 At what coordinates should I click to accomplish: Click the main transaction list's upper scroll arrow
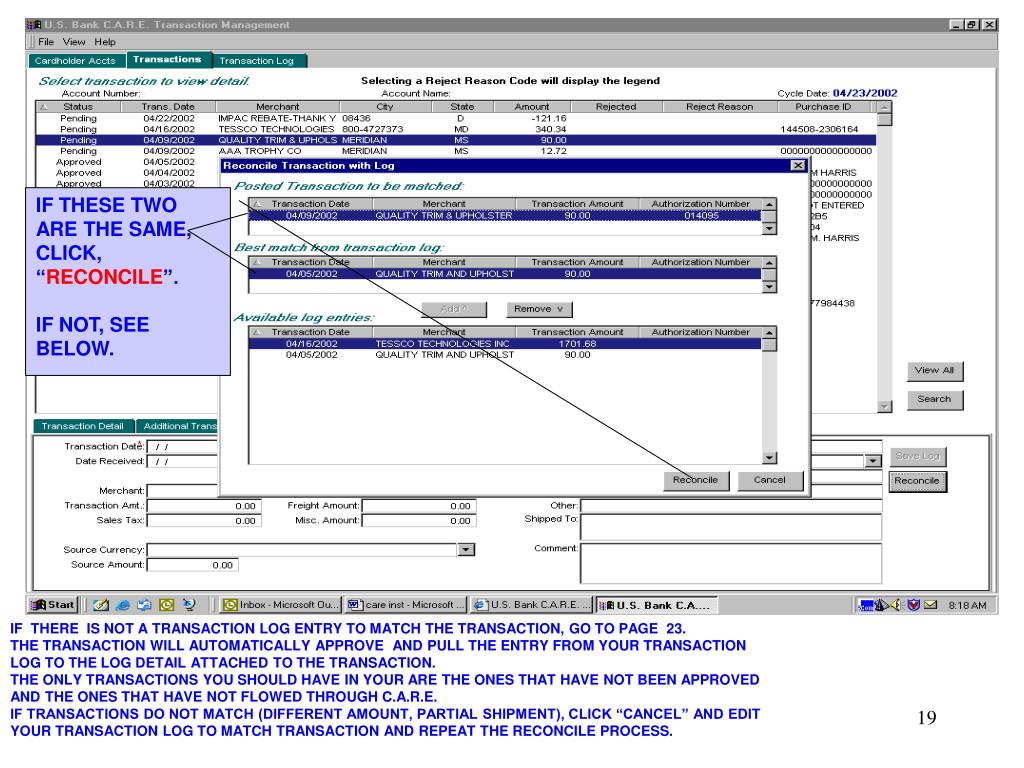coord(884,107)
